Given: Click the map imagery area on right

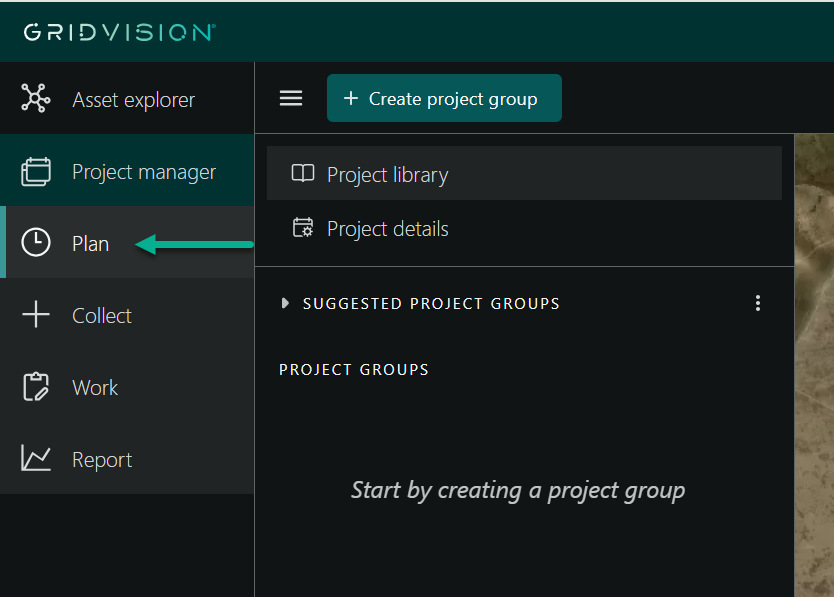Looking at the screenshot, I should [x=814, y=360].
